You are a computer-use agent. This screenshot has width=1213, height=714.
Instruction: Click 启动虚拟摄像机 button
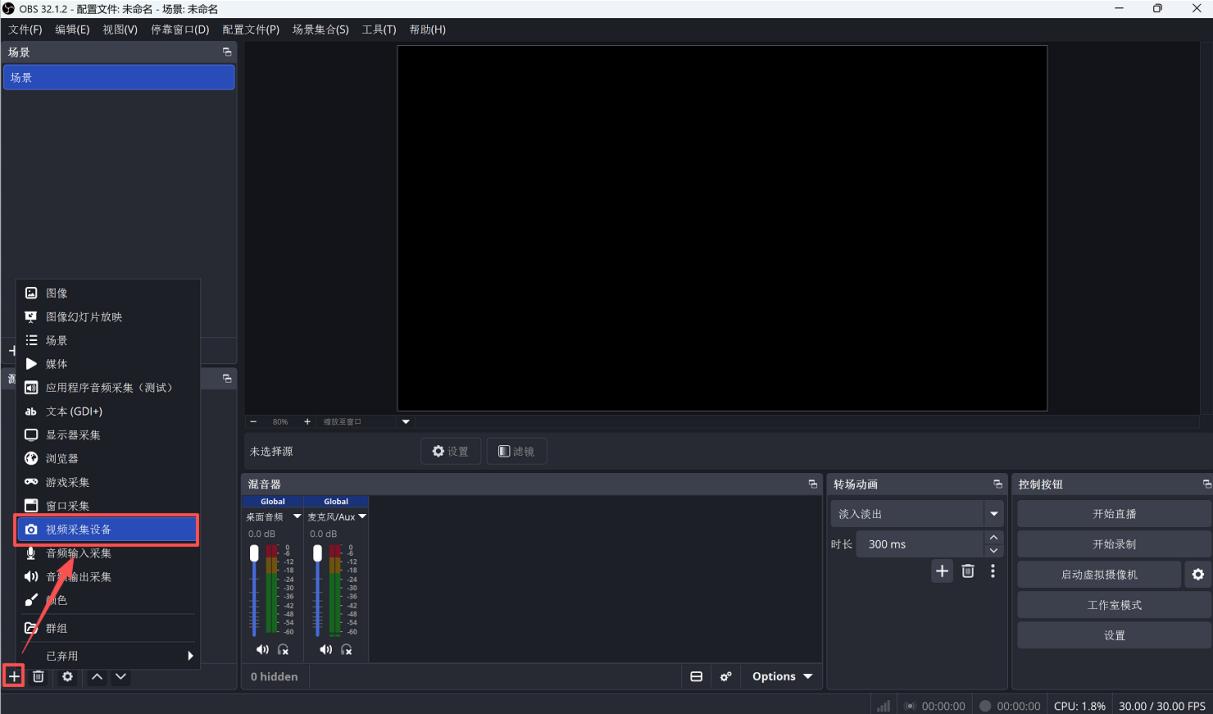pyautogui.click(x=1099, y=575)
